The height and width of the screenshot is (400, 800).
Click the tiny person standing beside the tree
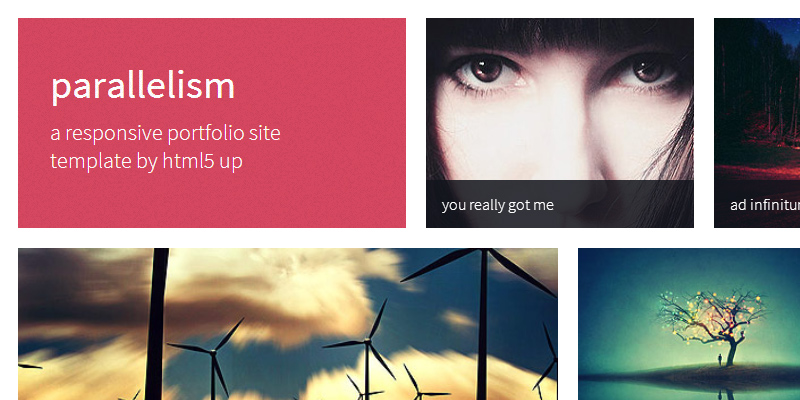720,360
